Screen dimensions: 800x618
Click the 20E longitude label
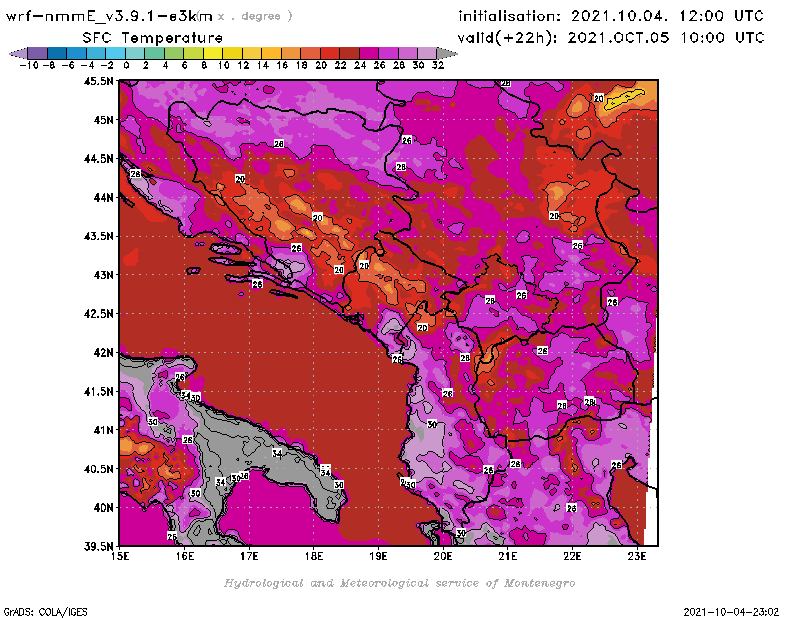[443, 556]
